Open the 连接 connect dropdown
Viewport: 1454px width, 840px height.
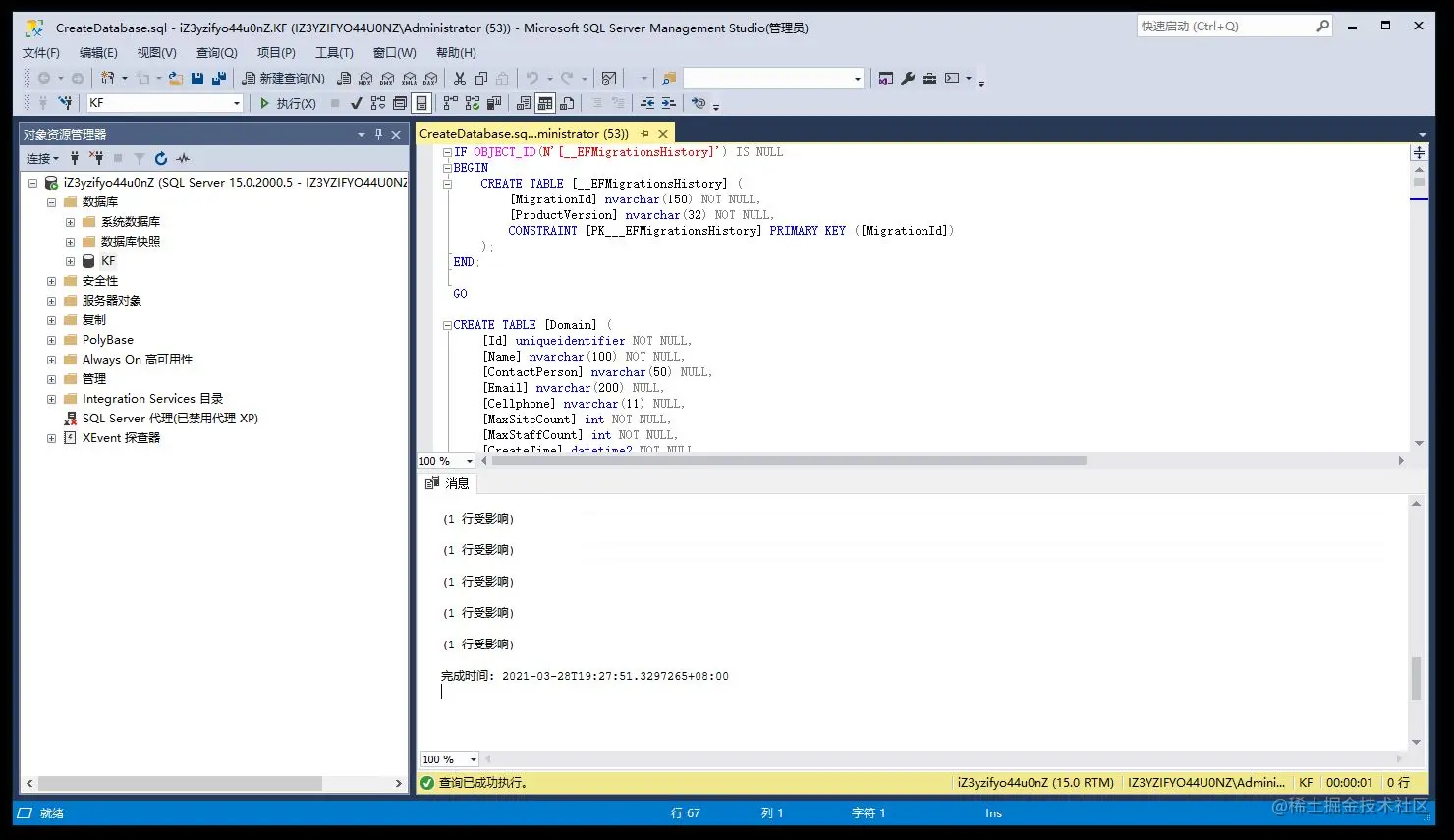[x=42, y=158]
